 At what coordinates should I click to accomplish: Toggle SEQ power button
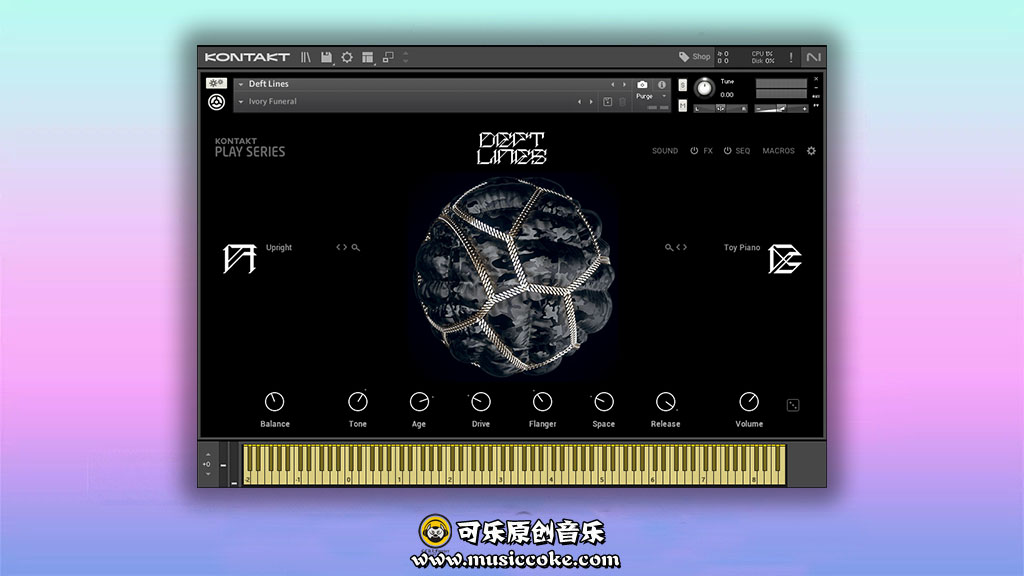pyautogui.click(x=728, y=151)
